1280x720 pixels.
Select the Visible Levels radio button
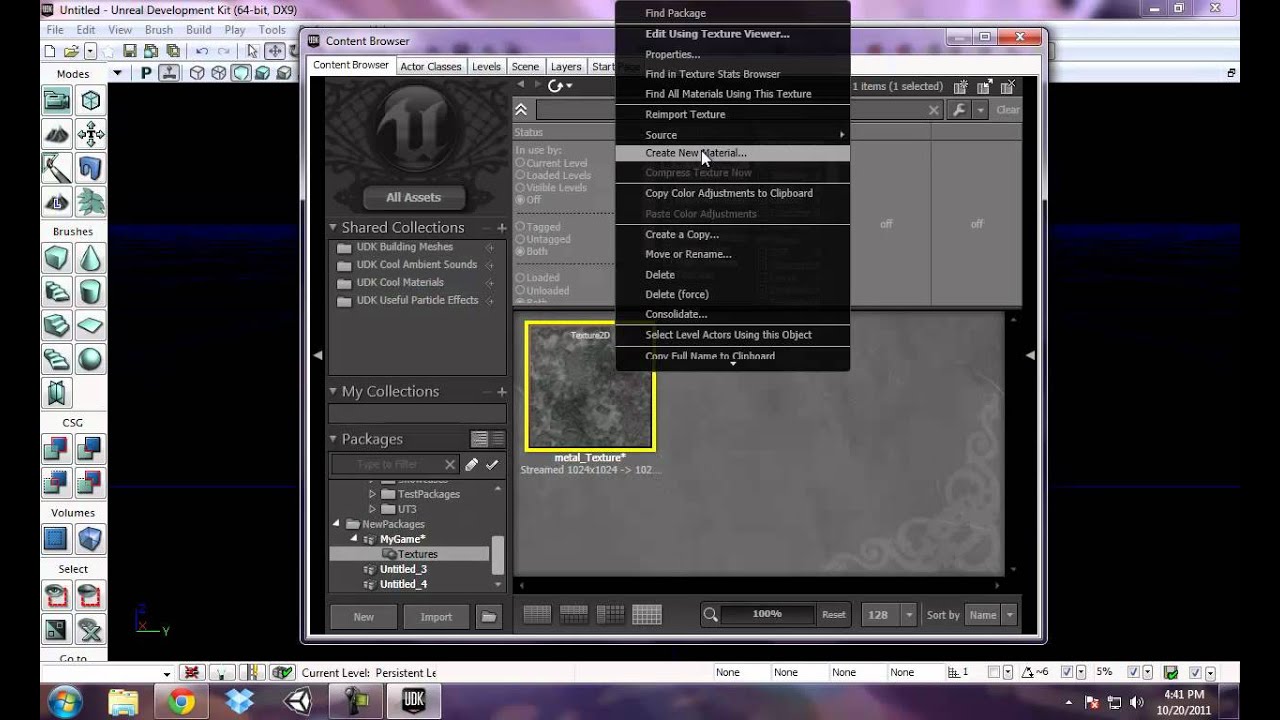(520, 187)
